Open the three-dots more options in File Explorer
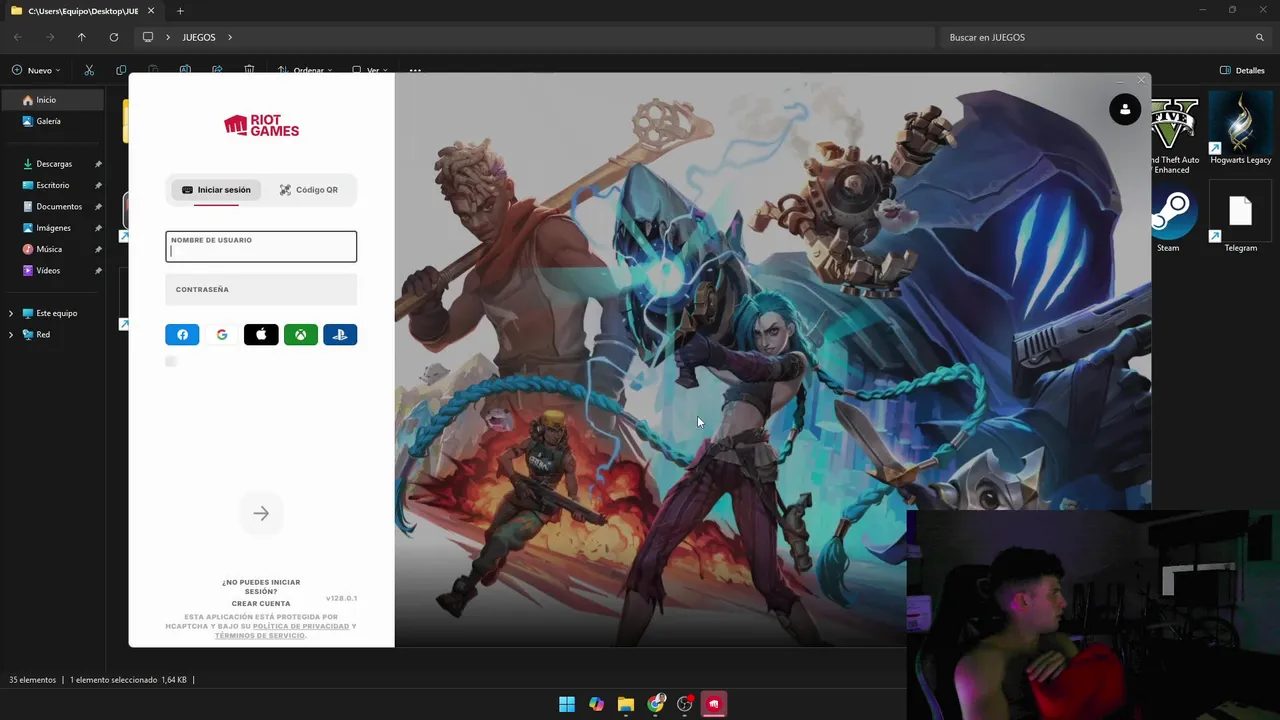The image size is (1280, 720). [415, 70]
